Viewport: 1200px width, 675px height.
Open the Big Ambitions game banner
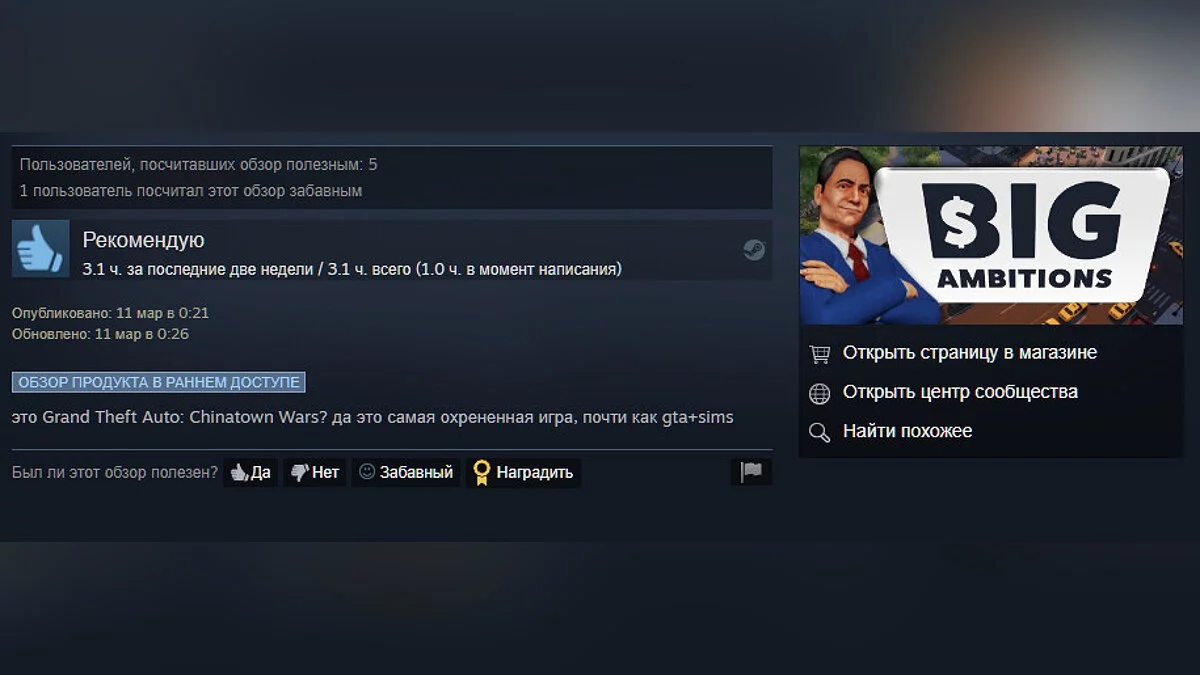pyautogui.click(x=991, y=236)
